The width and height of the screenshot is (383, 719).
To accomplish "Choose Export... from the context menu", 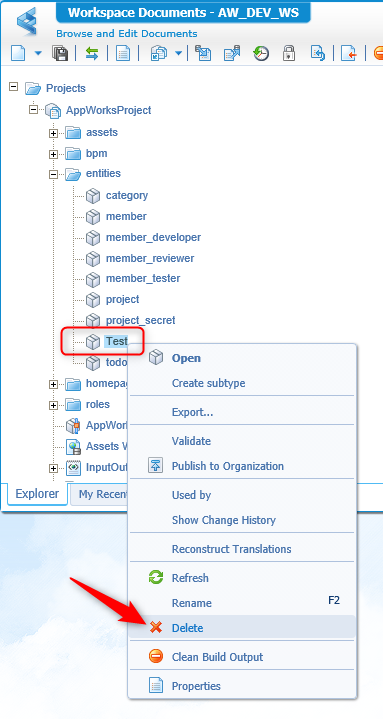I will 242,412.
